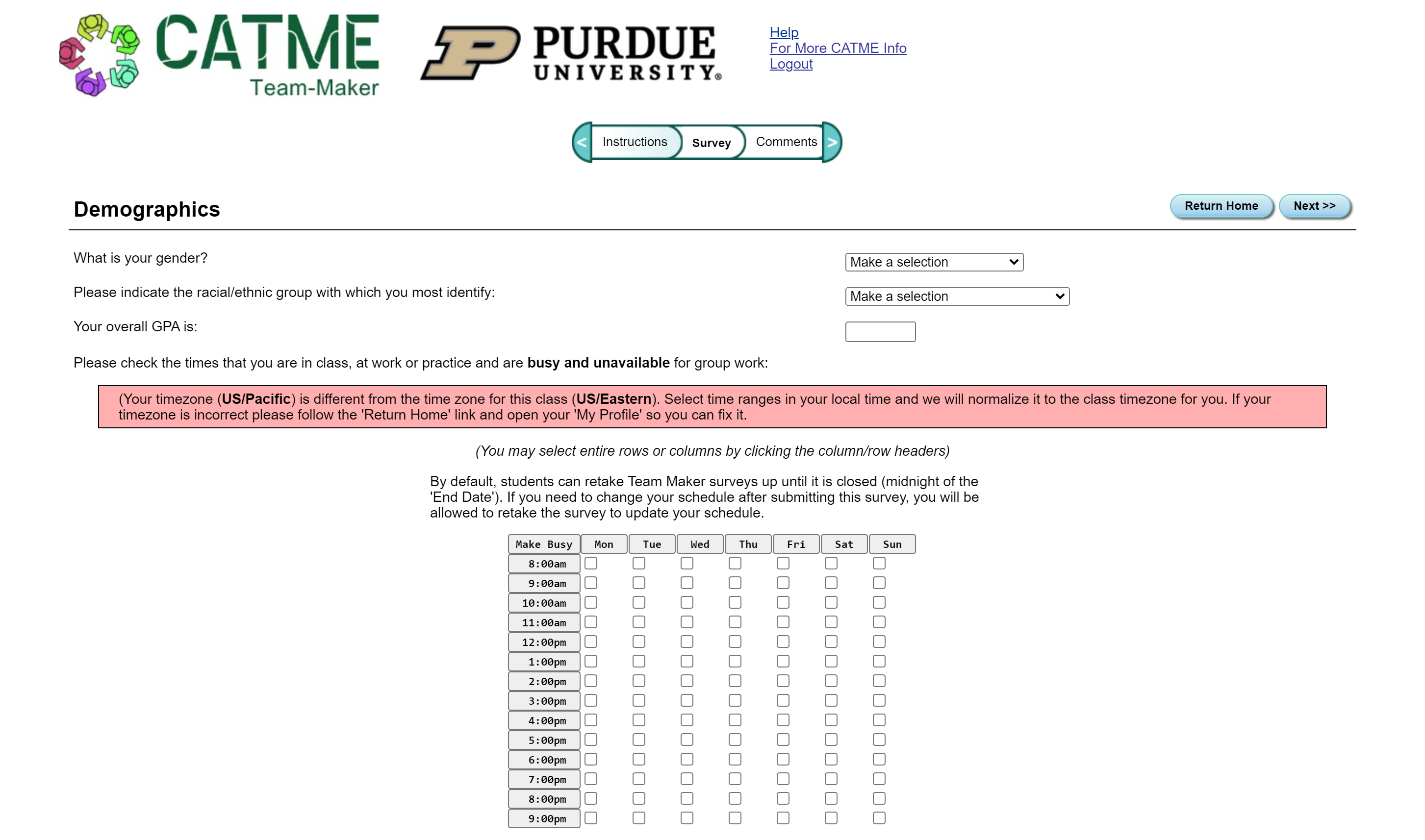This screenshot has width=1425, height=840.
Task: Click the Logout link
Action: pos(790,63)
